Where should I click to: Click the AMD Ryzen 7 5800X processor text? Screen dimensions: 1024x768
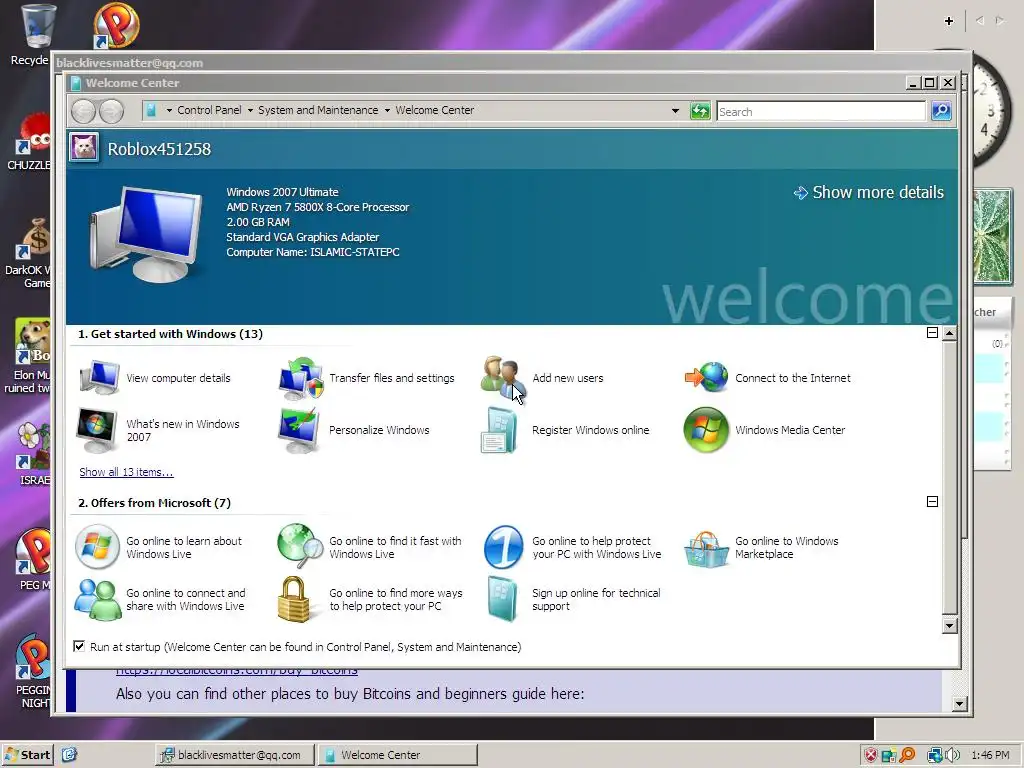[317, 207]
